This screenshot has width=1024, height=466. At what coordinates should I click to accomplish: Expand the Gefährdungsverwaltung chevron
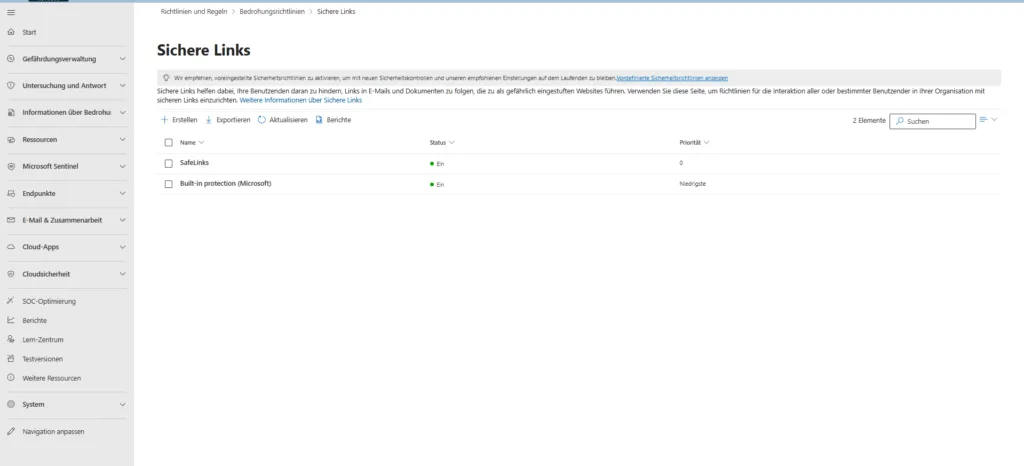pyautogui.click(x=123, y=59)
